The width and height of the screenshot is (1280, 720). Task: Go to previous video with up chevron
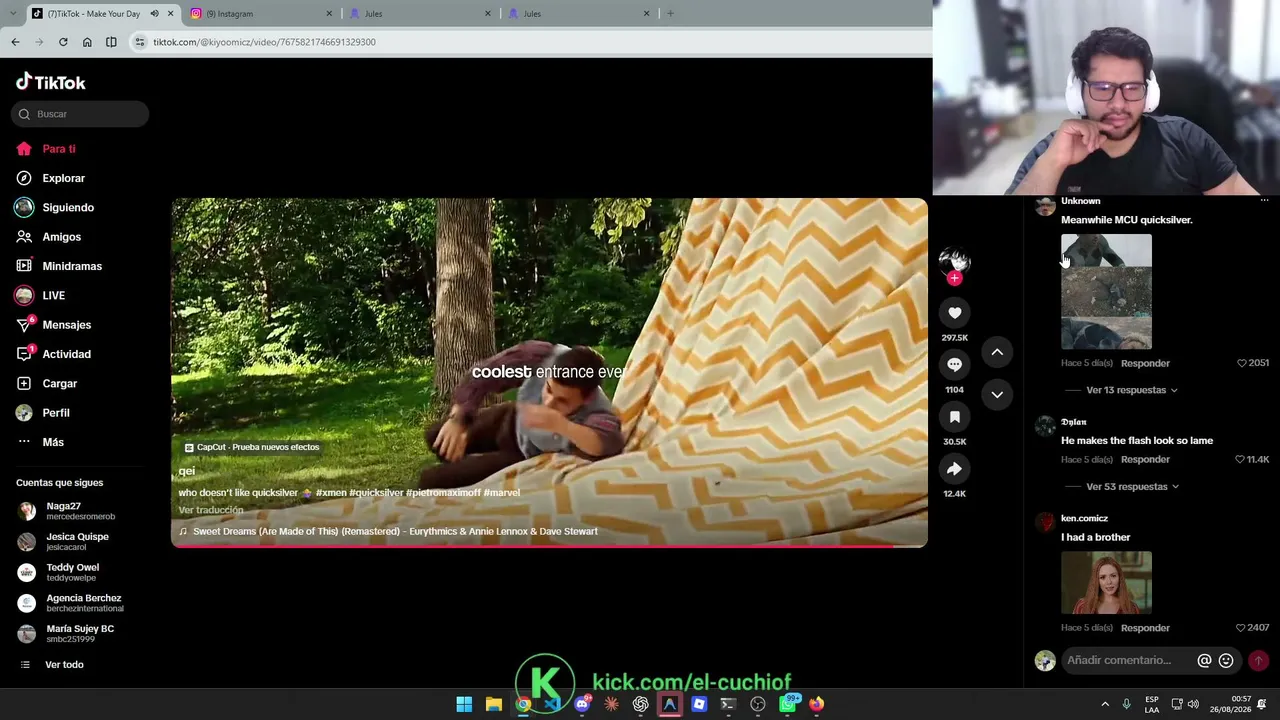tap(997, 352)
